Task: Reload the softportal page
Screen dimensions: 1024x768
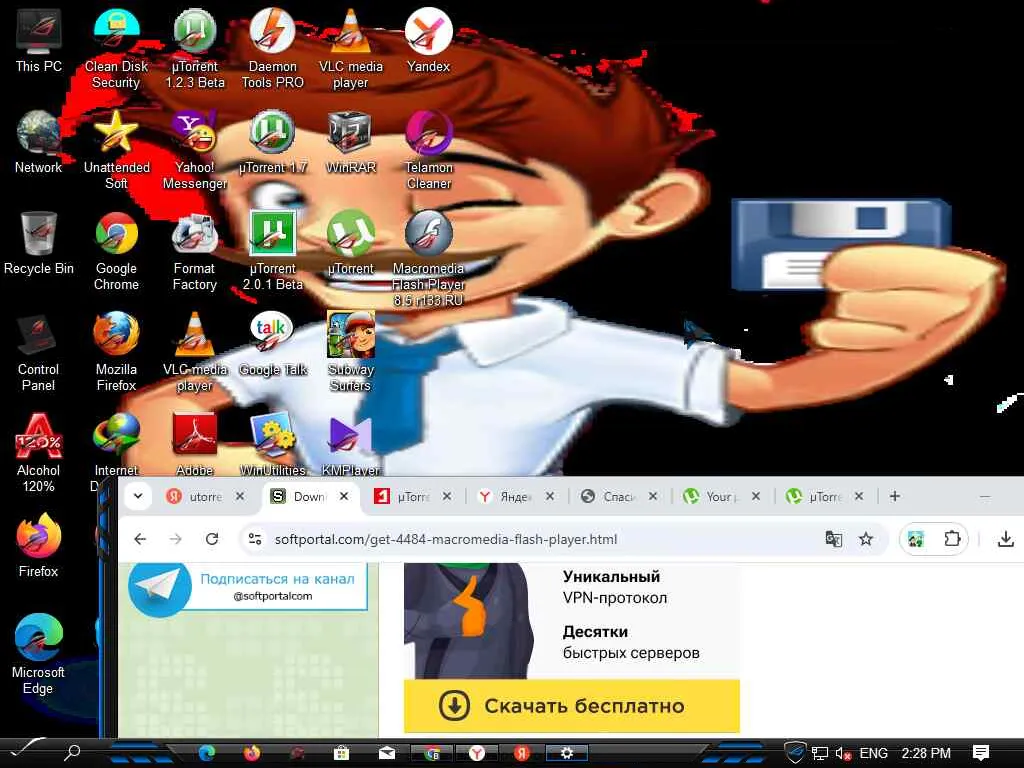Action: tap(212, 539)
